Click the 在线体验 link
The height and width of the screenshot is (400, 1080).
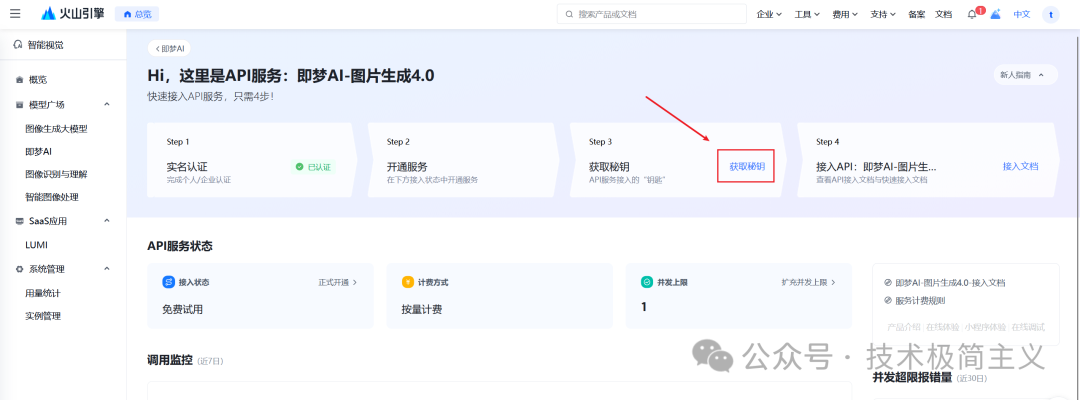click(942, 326)
